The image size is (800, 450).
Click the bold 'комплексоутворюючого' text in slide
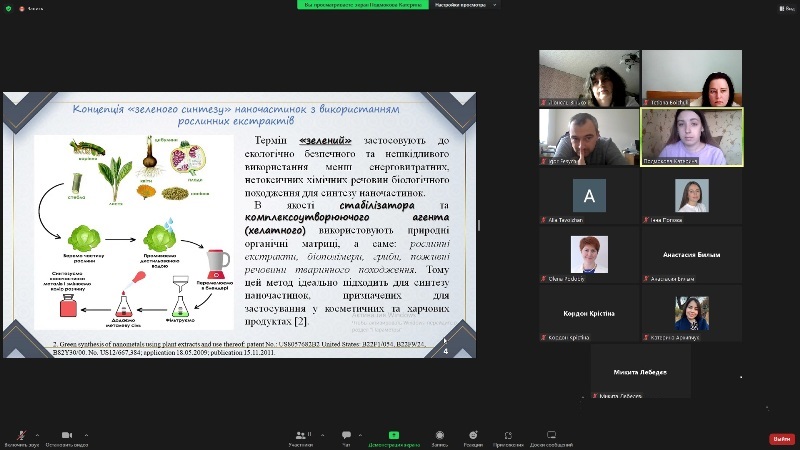pos(307,217)
